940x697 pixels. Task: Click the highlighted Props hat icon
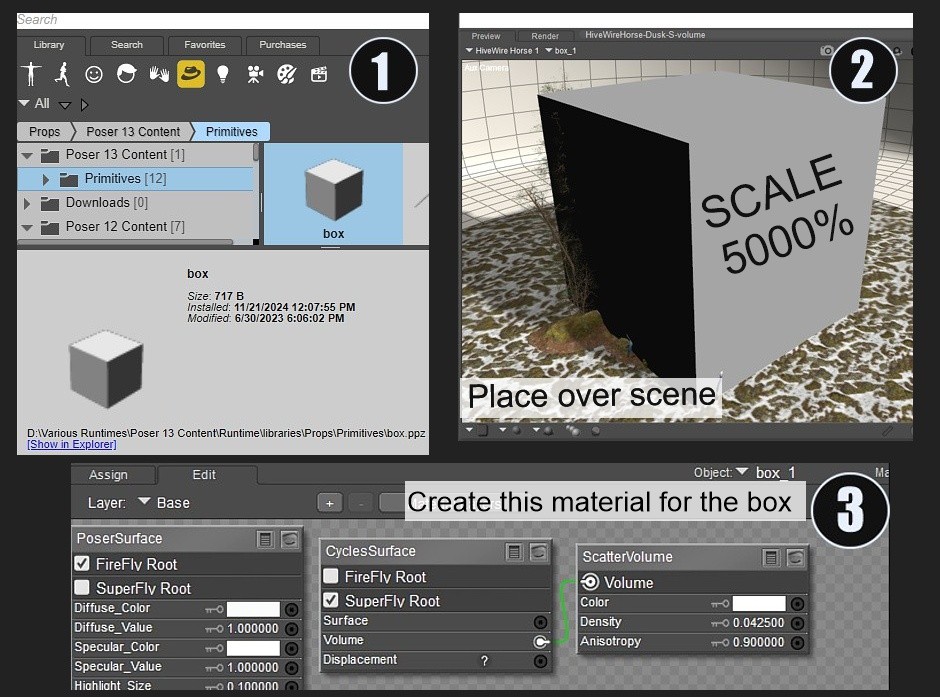[189, 74]
